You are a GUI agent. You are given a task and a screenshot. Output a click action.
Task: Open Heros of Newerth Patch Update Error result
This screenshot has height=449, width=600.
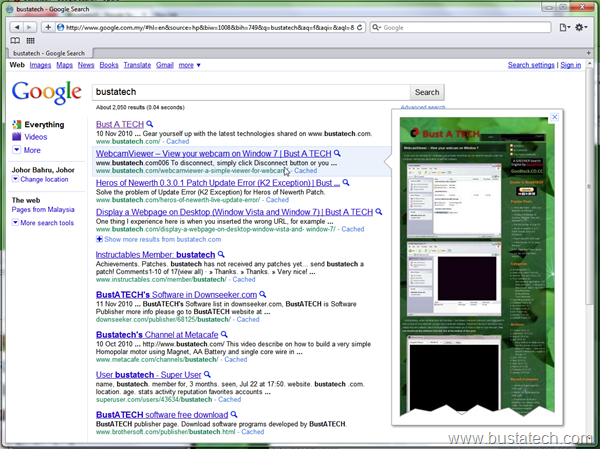pos(218,183)
